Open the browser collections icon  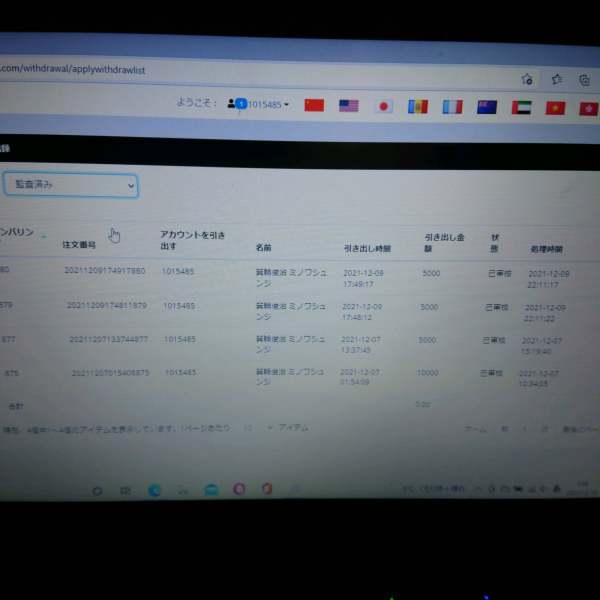584,80
